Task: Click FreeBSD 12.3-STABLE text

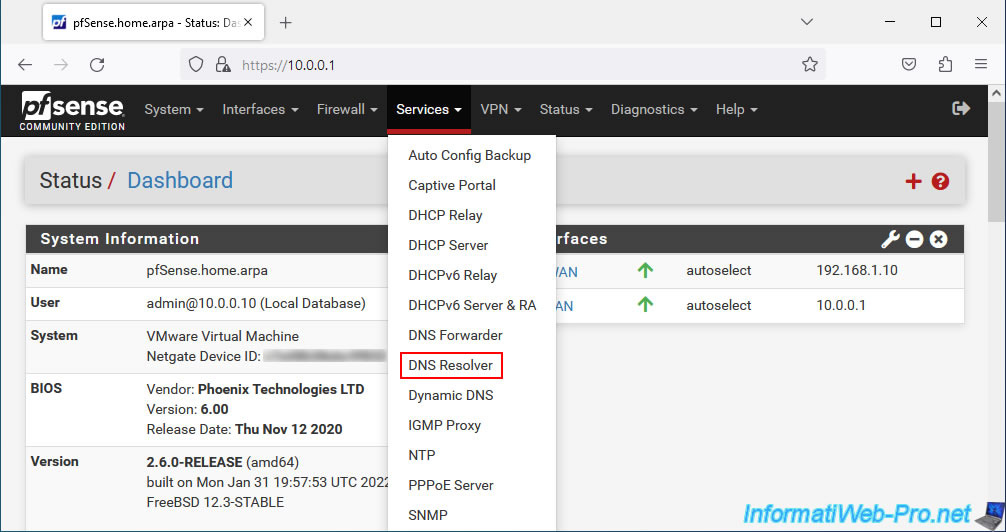Action: 215,502
